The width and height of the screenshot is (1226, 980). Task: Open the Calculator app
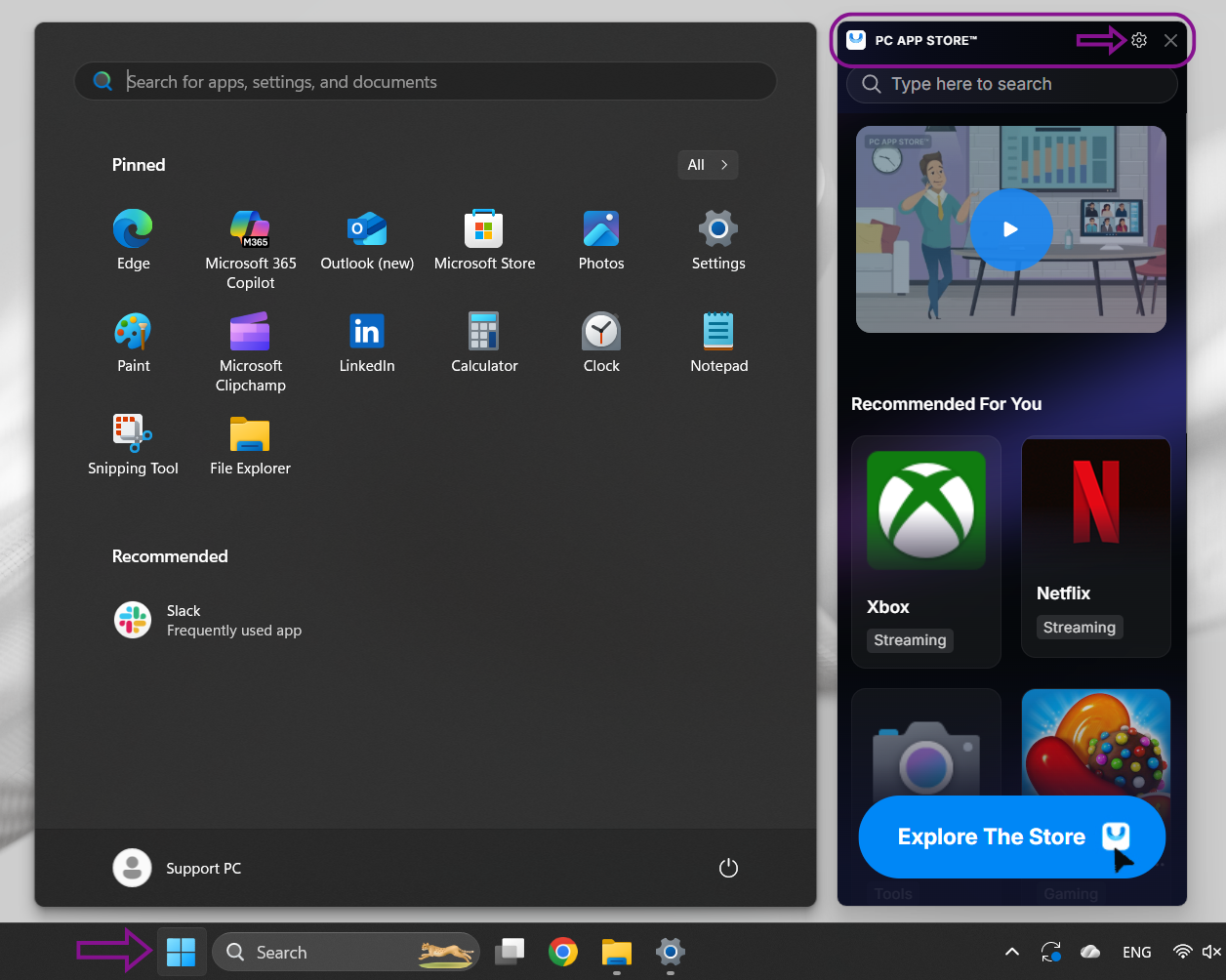tap(484, 344)
